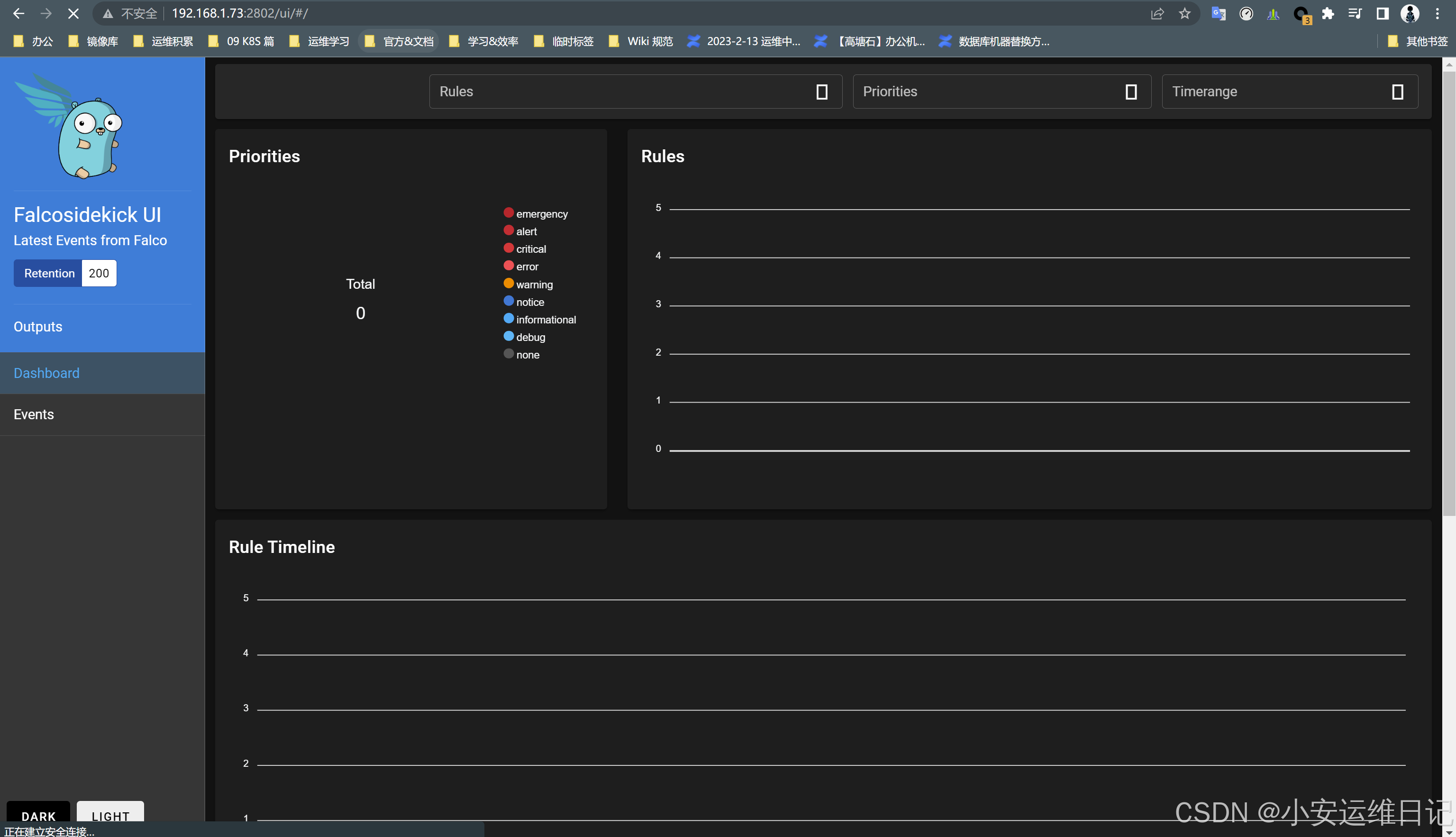Open the 其他书签 folder
The height and width of the screenshot is (837, 1456).
pos(1417,41)
